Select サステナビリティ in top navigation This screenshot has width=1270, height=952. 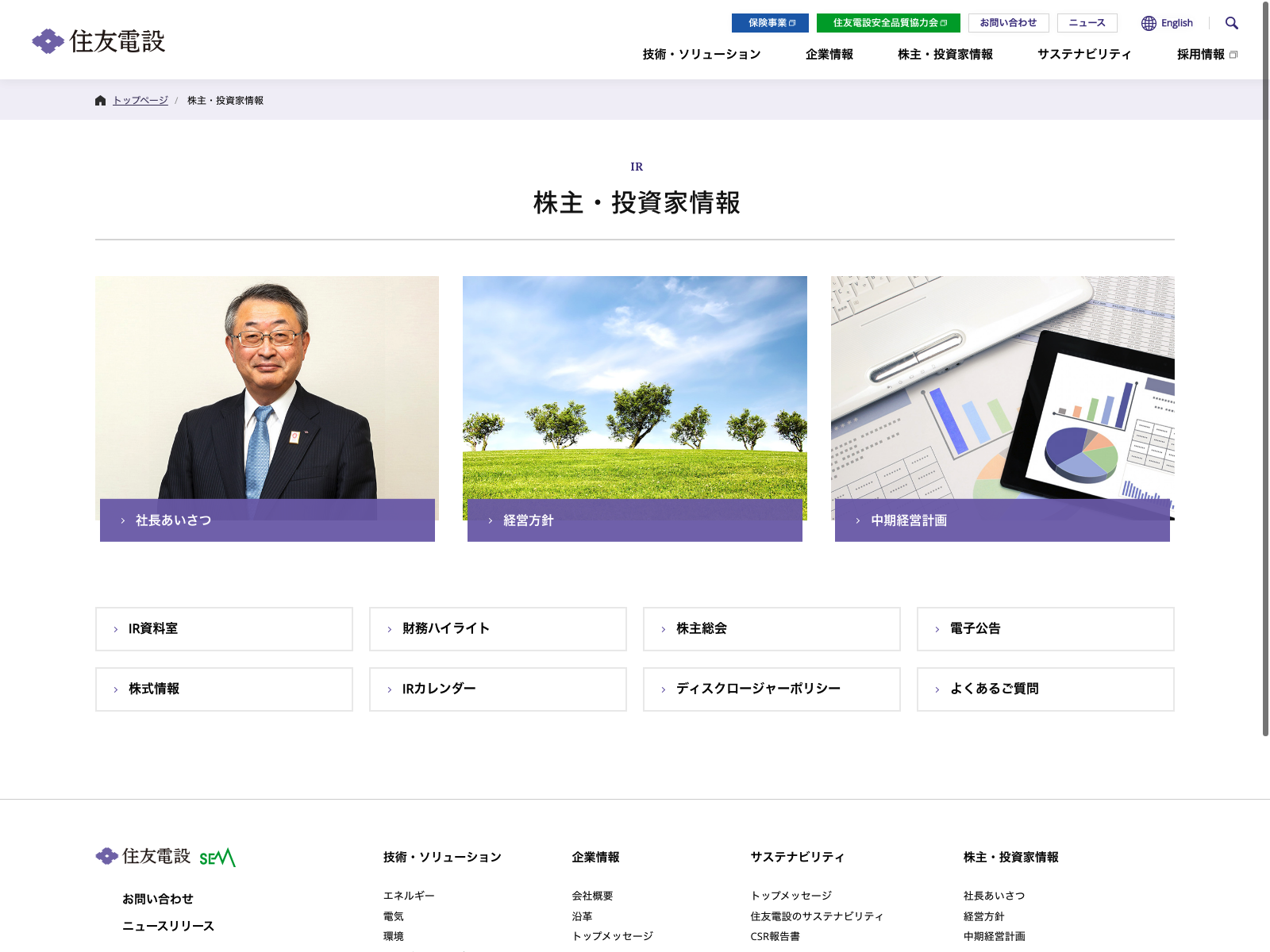(1084, 54)
